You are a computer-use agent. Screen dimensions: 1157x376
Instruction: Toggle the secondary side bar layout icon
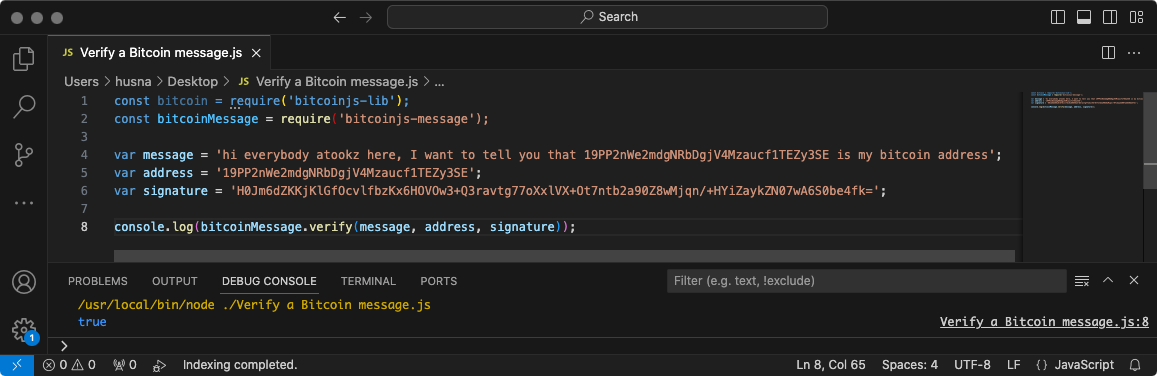(x=1110, y=17)
